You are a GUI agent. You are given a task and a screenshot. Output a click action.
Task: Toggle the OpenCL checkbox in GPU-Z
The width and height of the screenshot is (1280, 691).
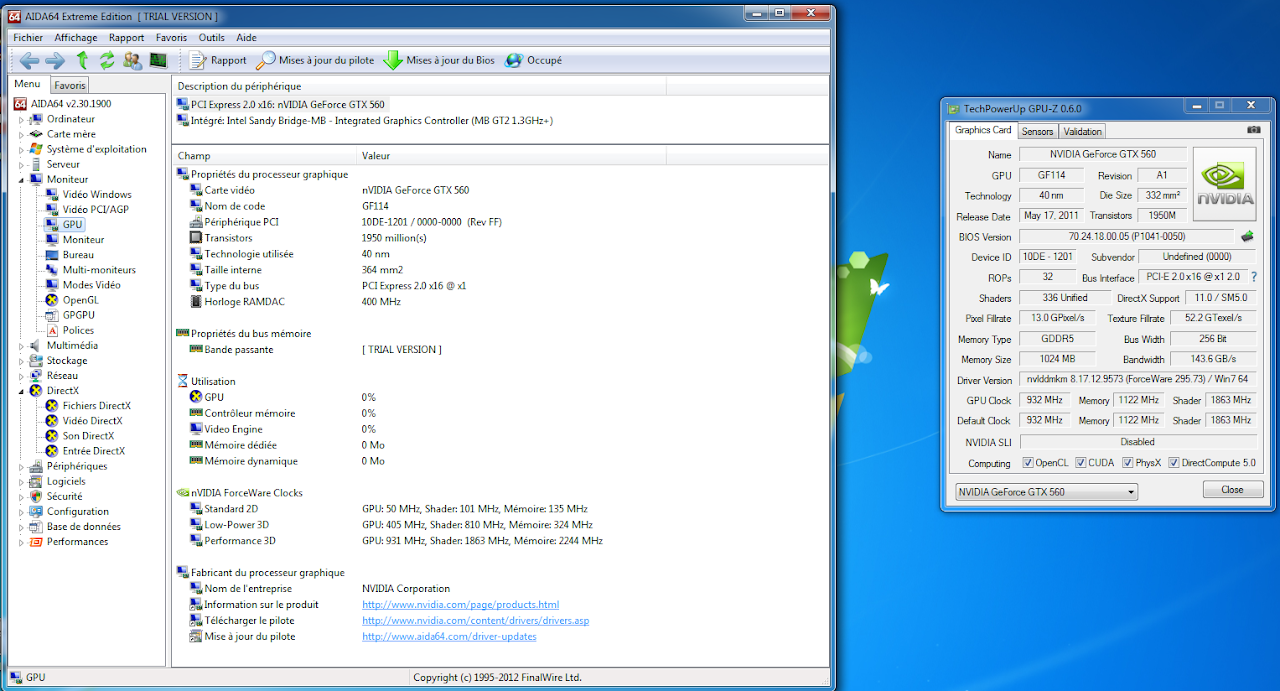[1029, 463]
